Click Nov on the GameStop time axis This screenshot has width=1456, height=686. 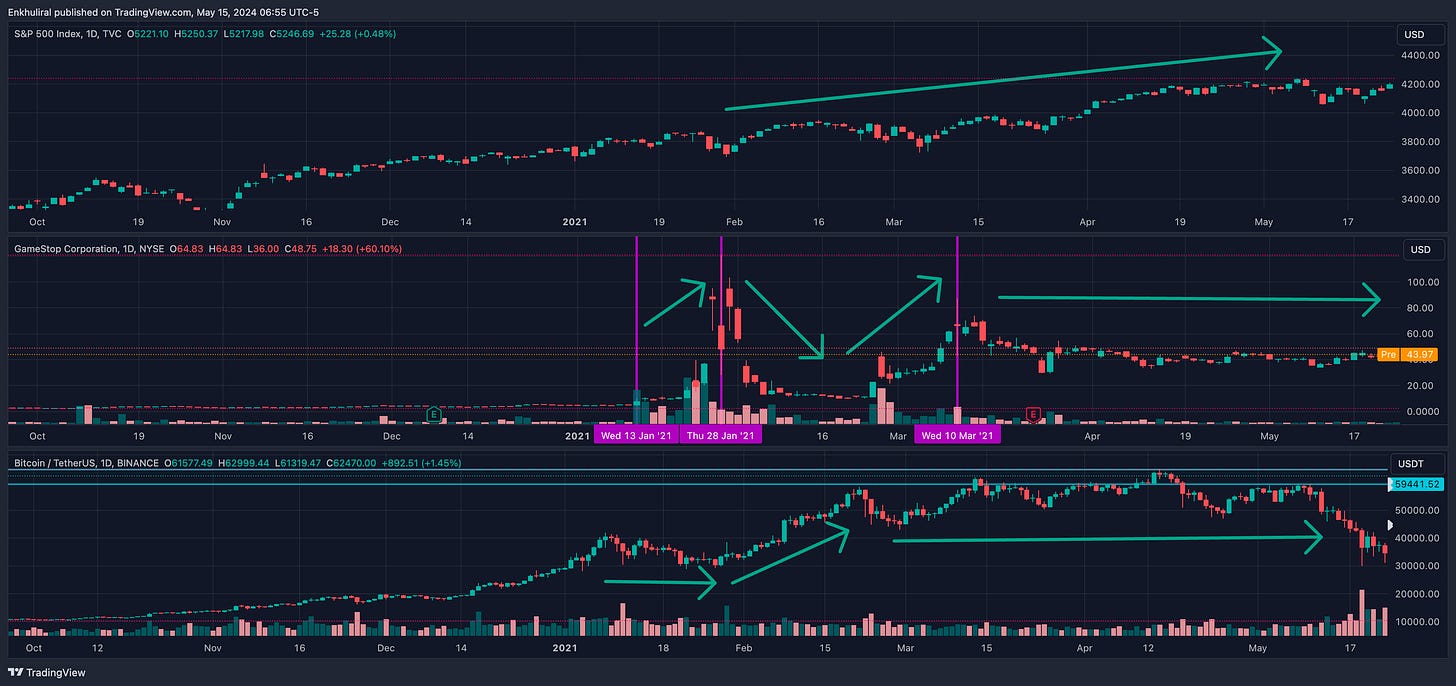point(223,436)
